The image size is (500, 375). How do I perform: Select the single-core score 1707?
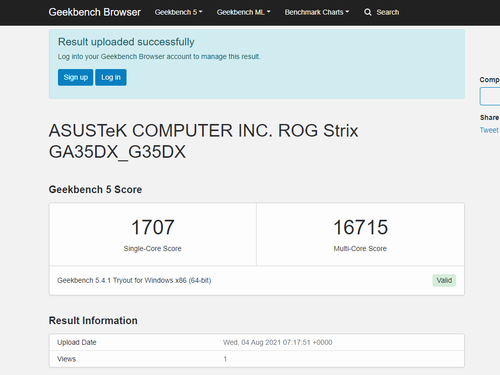click(153, 227)
